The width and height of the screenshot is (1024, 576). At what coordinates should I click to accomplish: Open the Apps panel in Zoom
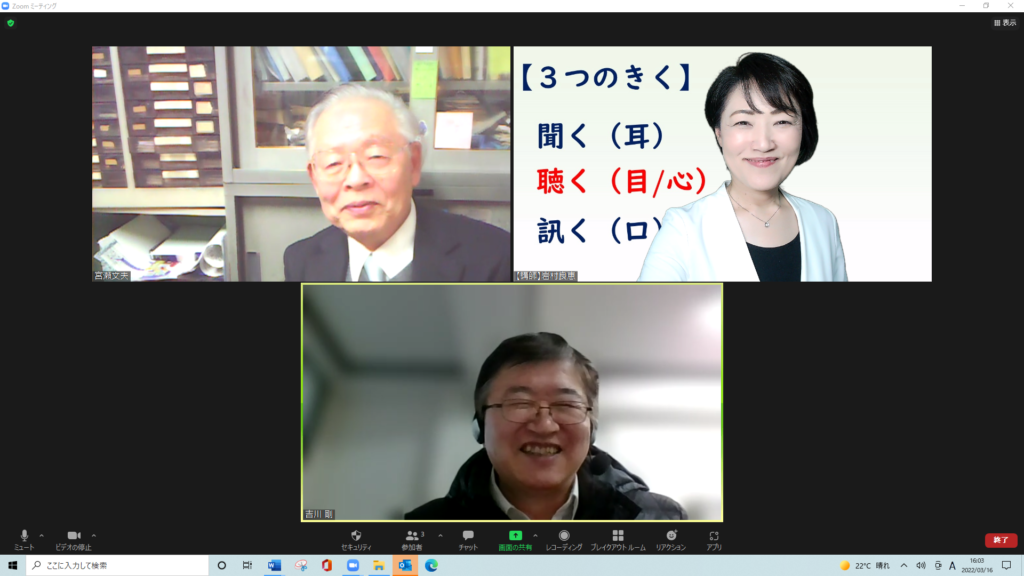pos(714,537)
